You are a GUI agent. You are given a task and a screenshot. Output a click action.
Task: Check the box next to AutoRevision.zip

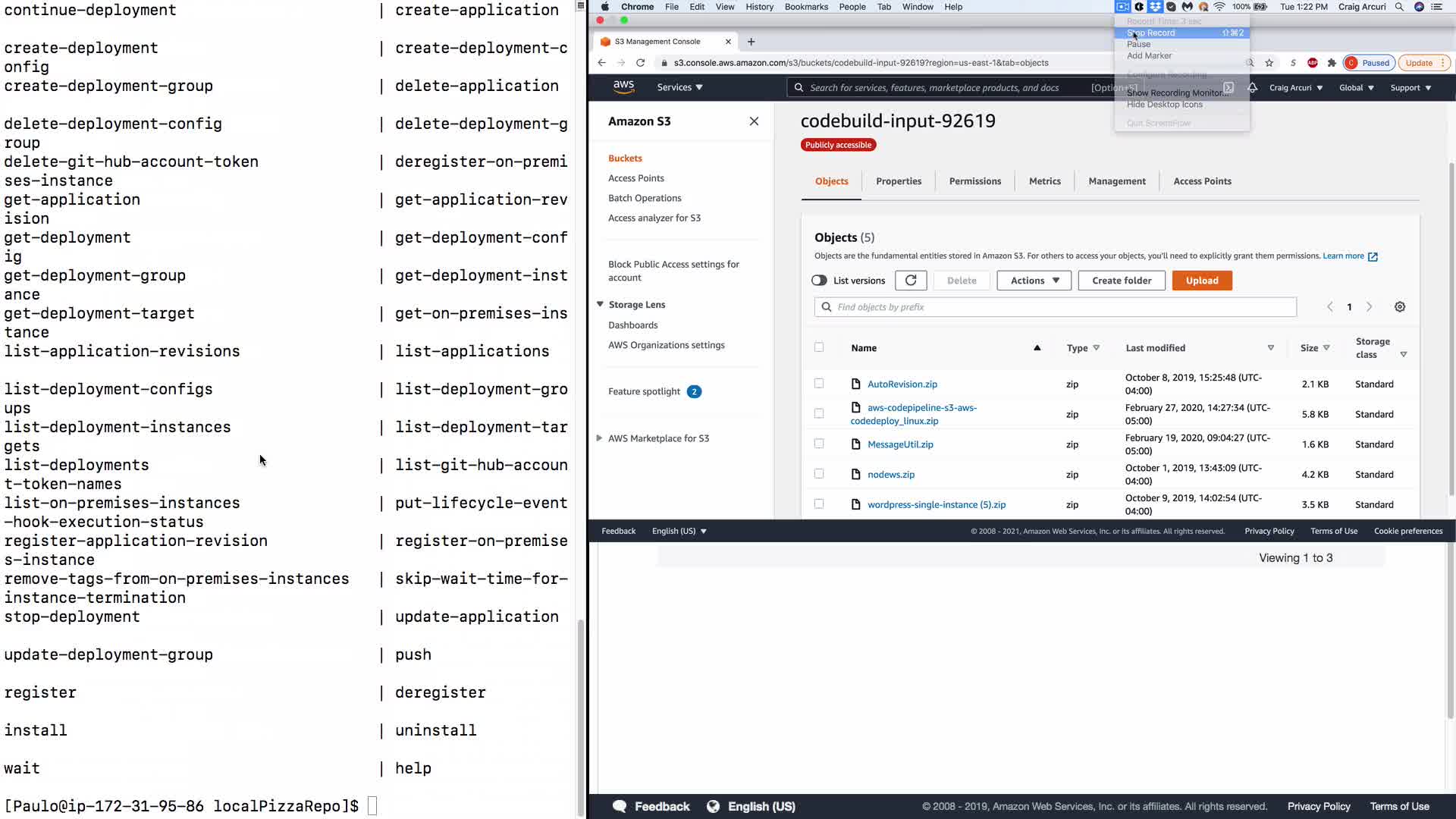click(819, 384)
